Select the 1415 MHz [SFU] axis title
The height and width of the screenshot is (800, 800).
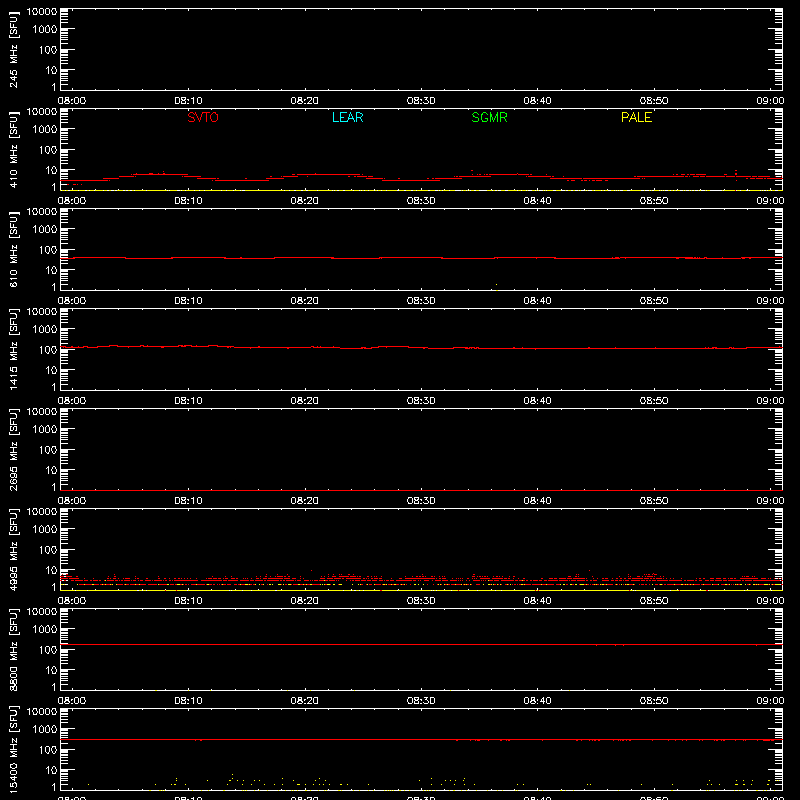[13, 349]
